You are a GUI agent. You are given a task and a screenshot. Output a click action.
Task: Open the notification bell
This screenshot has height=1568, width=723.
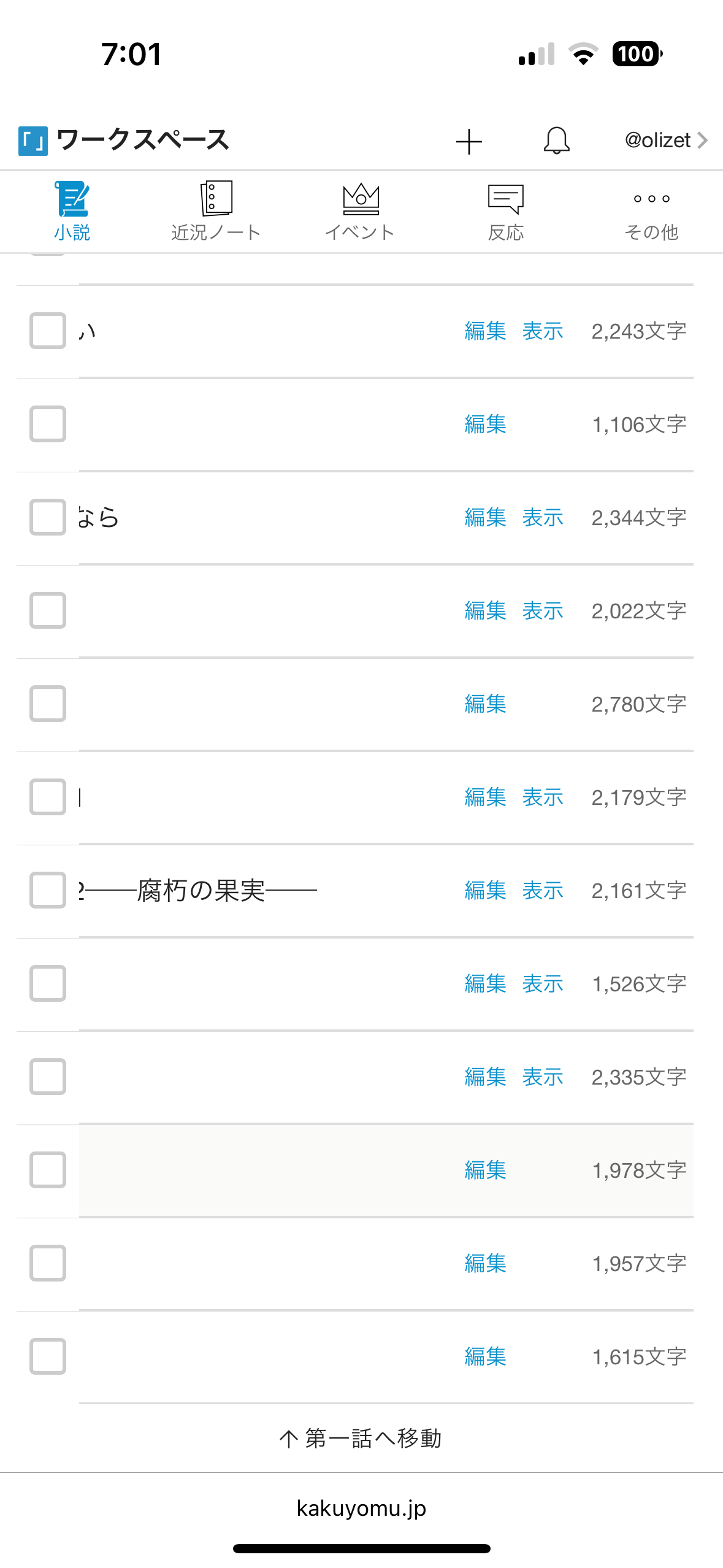click(x=556, y=140)
